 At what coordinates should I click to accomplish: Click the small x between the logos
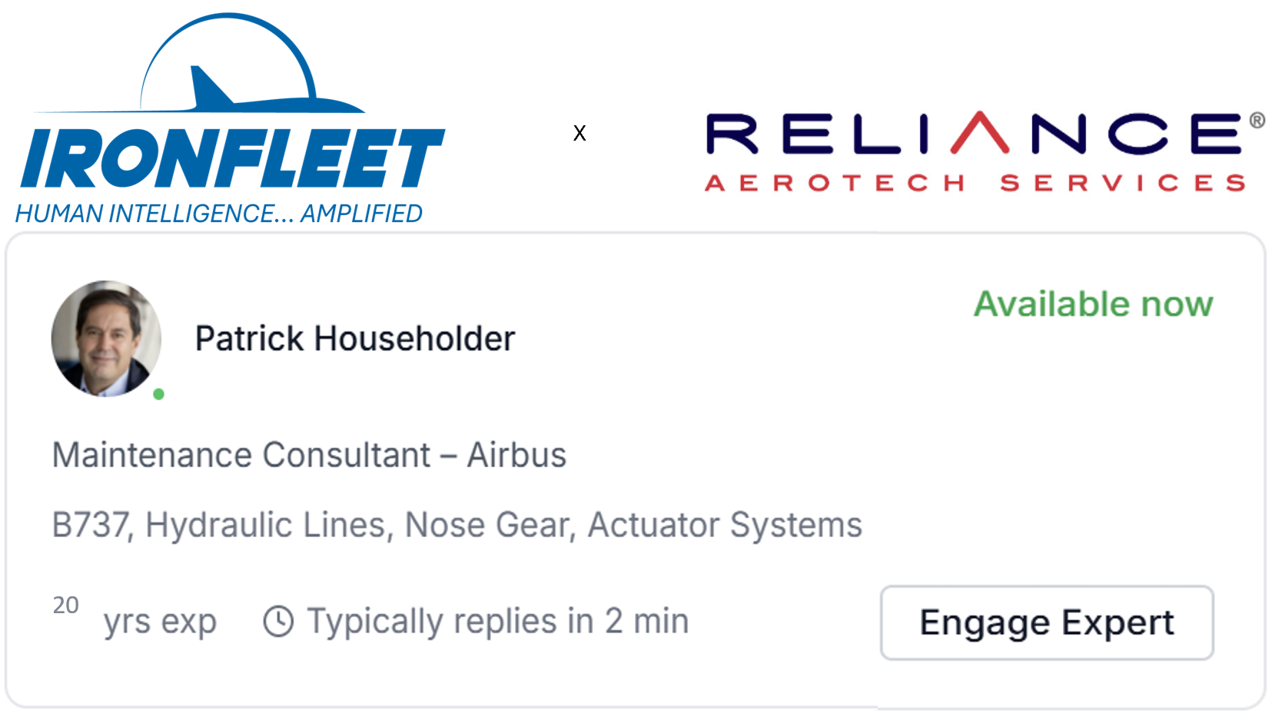point(579,133)
